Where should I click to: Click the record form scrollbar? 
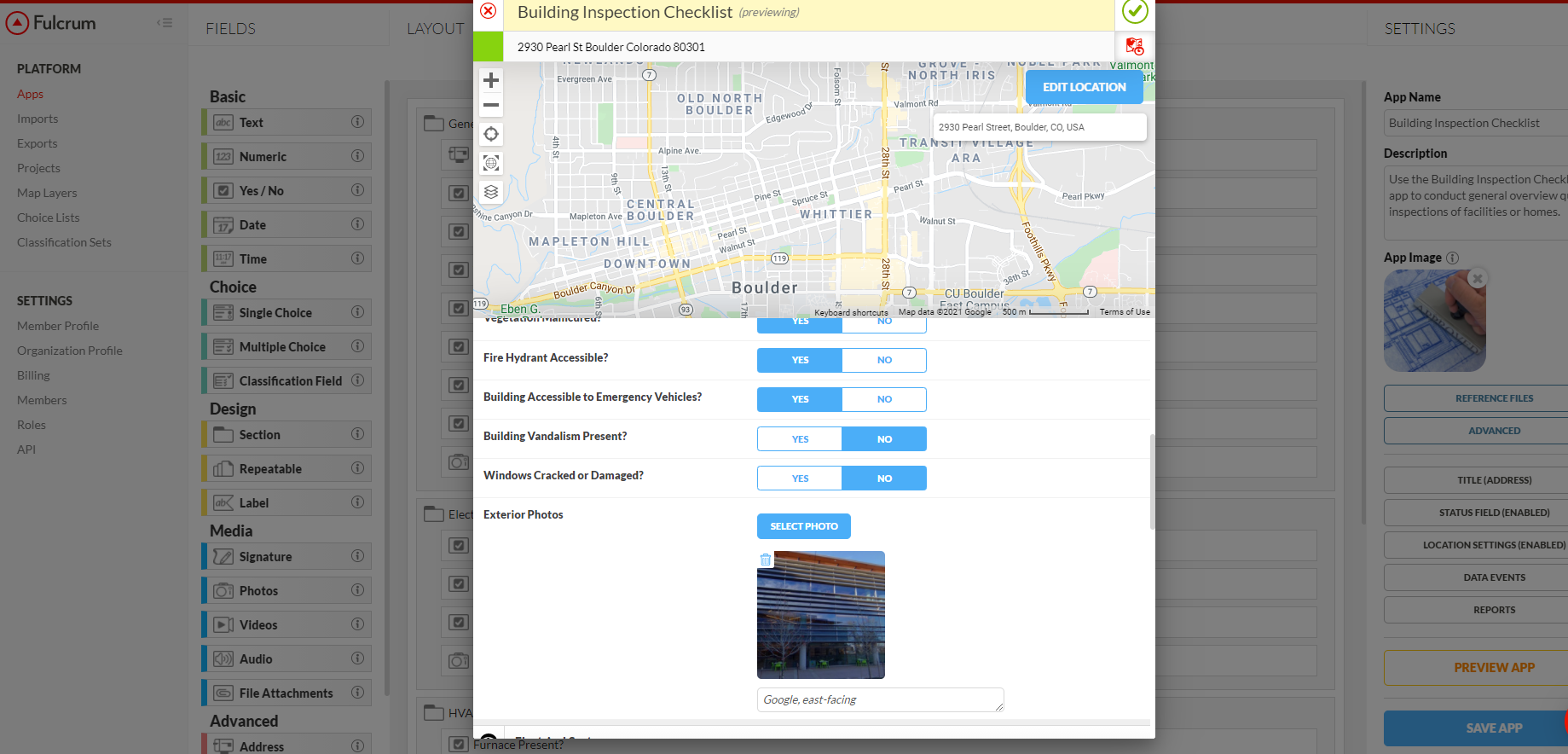[1152, 482]
